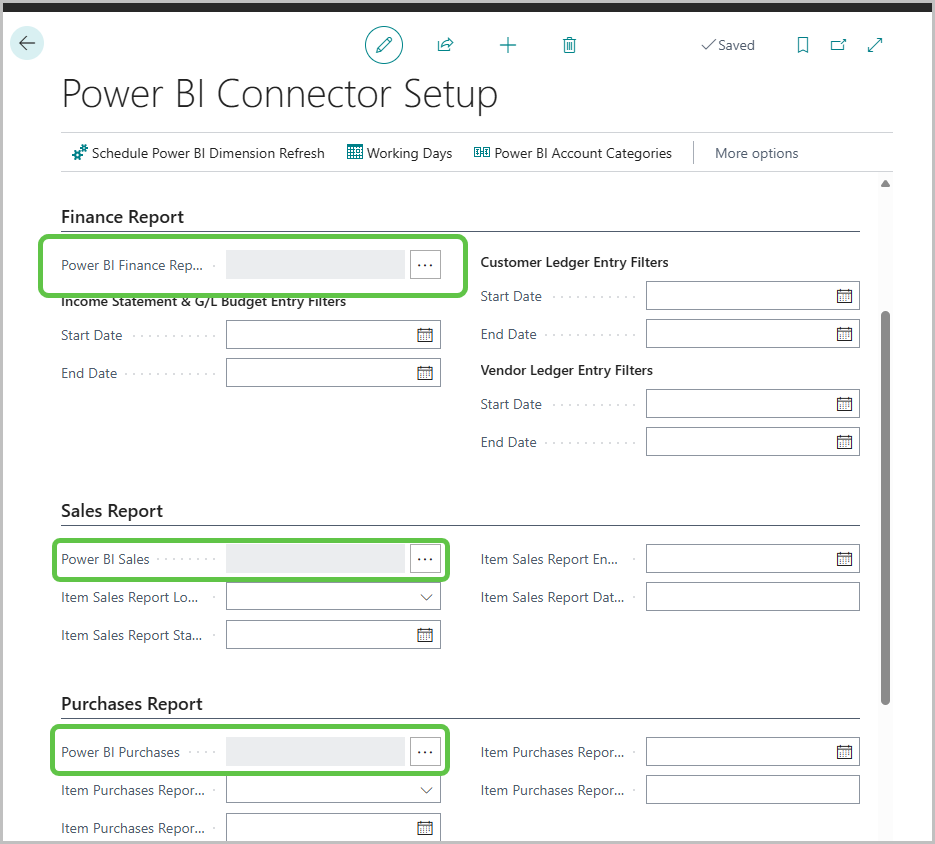Expand Item Purchases Repor... dropdown under Power BI Purchases

coord(426,790)
